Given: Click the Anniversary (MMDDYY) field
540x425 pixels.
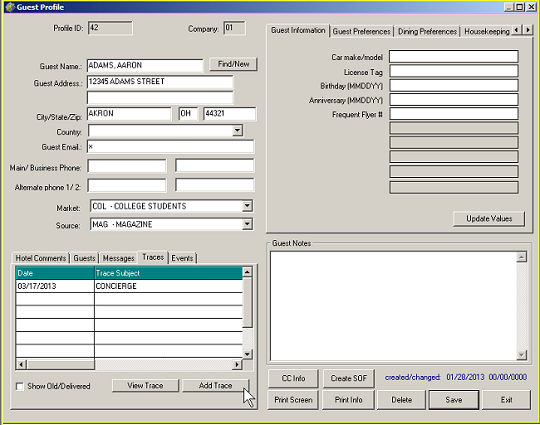Looking at the screenshot, I should [454, 100].
